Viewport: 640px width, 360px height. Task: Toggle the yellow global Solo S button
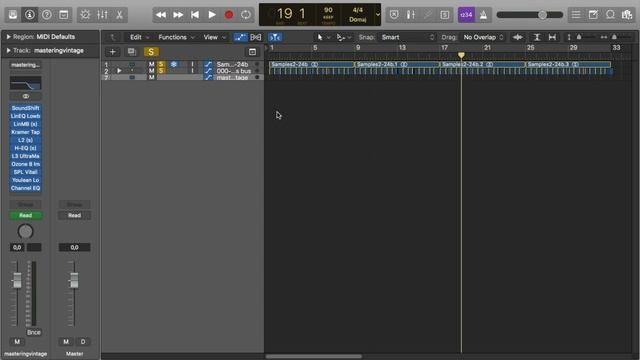[x=151, y=52]
